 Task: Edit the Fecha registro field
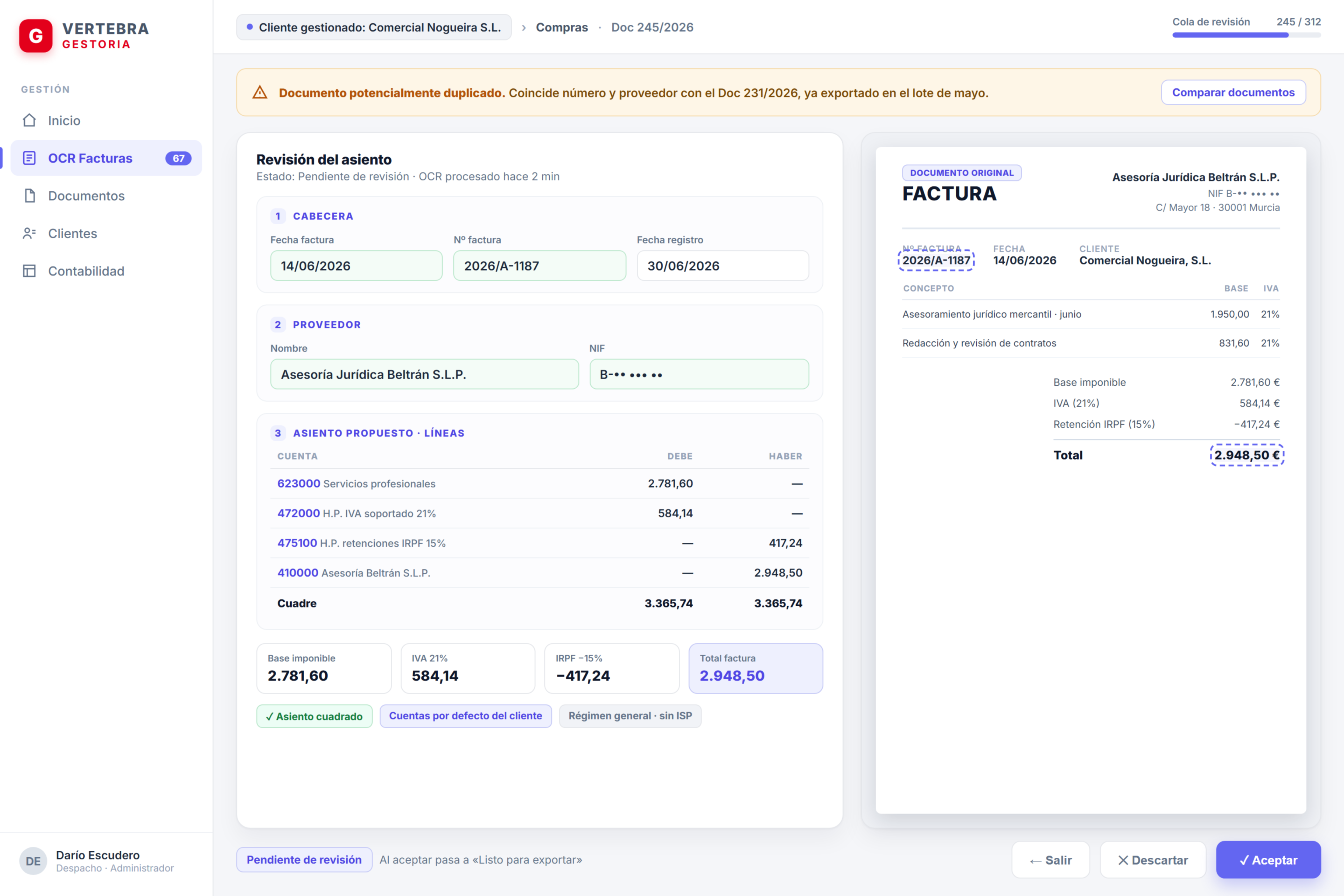[722, 266]
